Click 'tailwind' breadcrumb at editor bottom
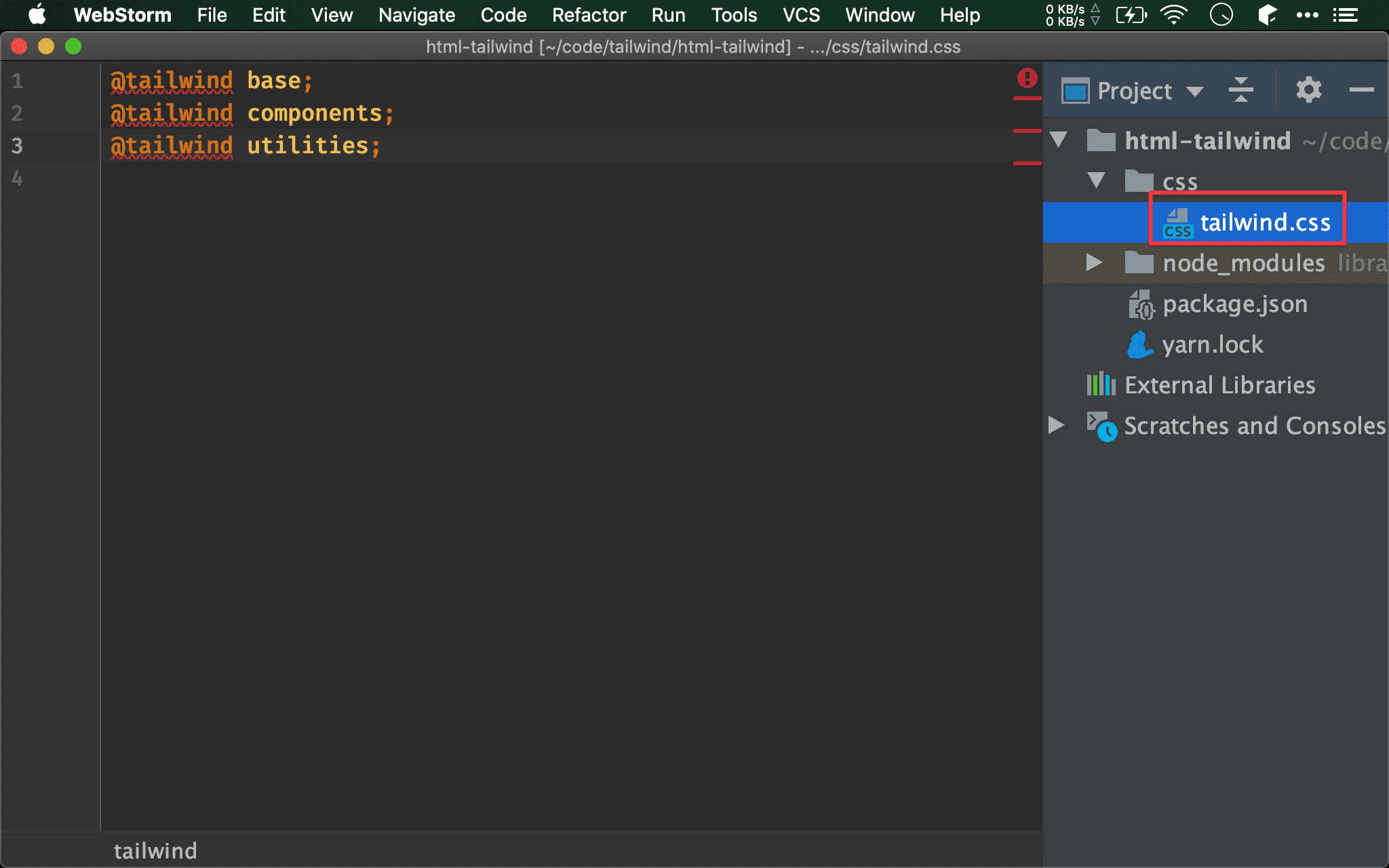The width and height of the screenshot is (1389, 868). pyautogui.click(x=155, y=850)
